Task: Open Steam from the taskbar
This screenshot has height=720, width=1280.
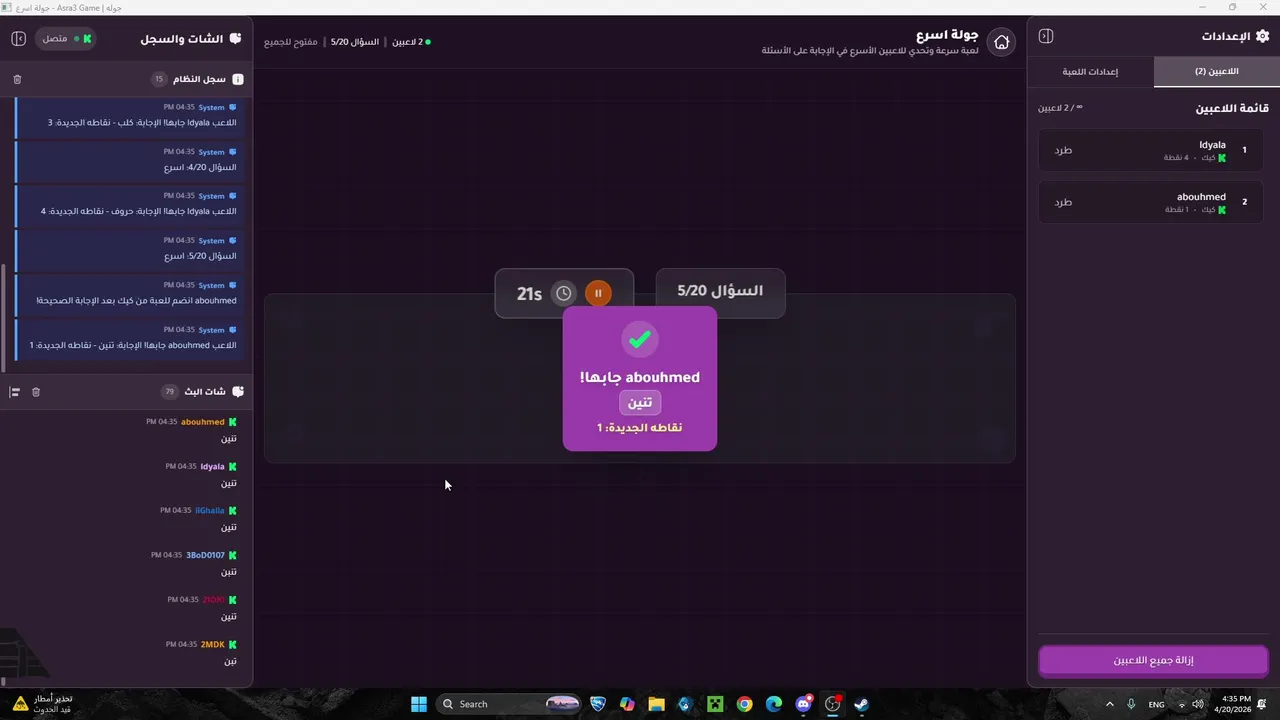Action: 861,704
